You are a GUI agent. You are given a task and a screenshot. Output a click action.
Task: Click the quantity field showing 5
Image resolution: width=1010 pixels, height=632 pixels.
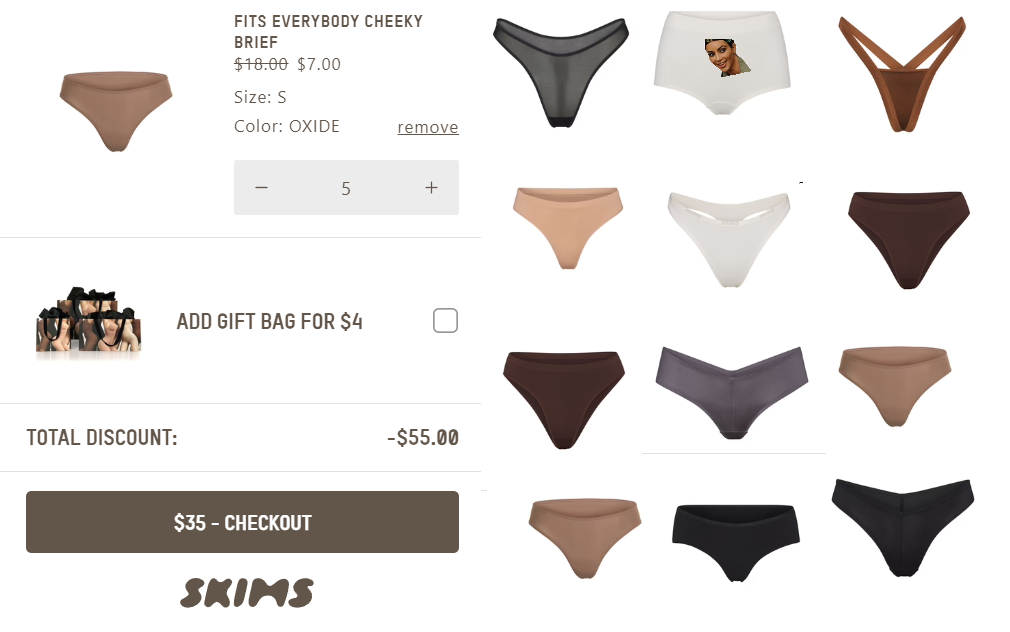point(346,187)
